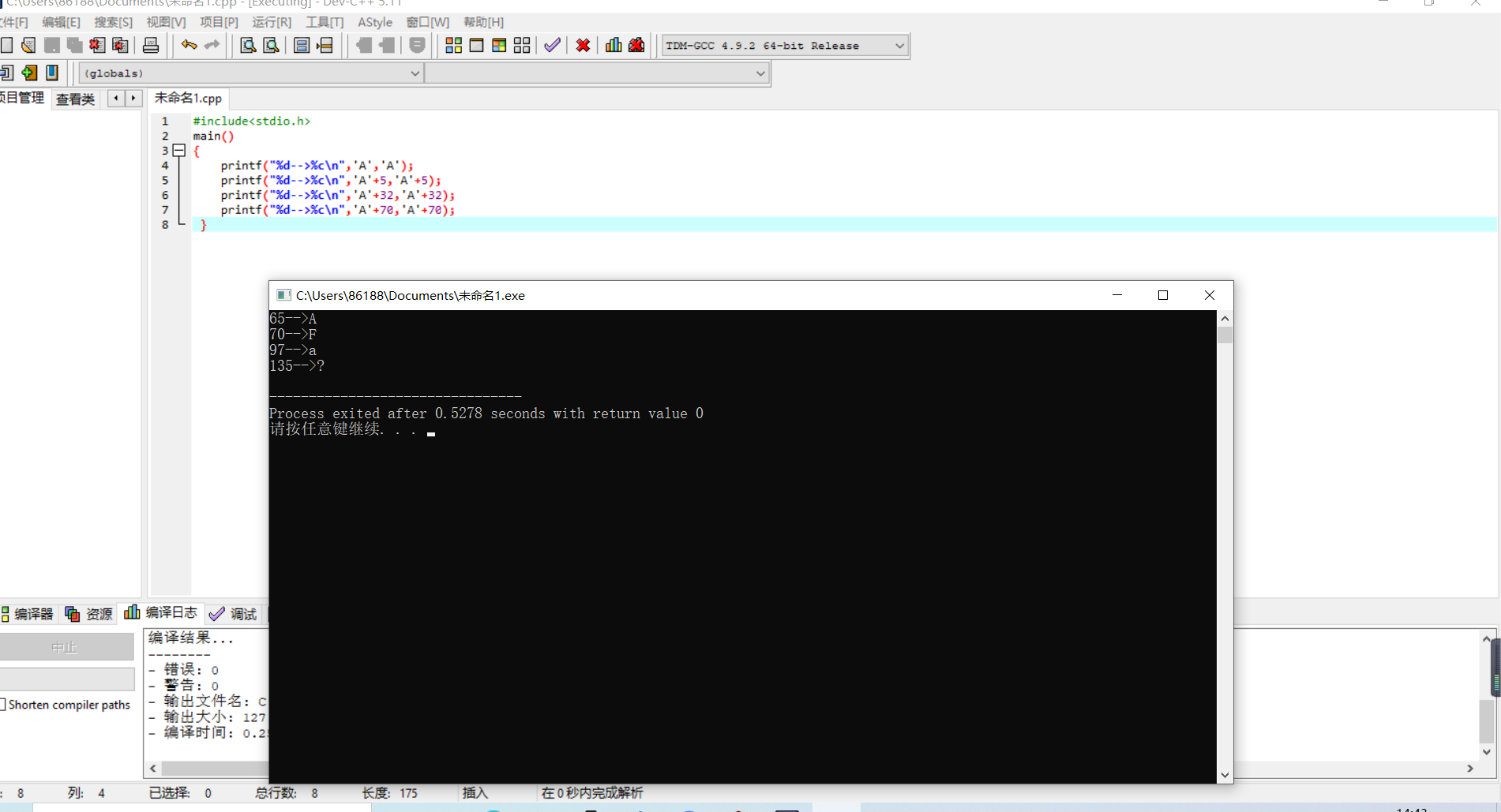Close the 未命名1.exe console window
Image resolution: width=1501 pixels, height=812 pixels.
tap(1210, 295)
